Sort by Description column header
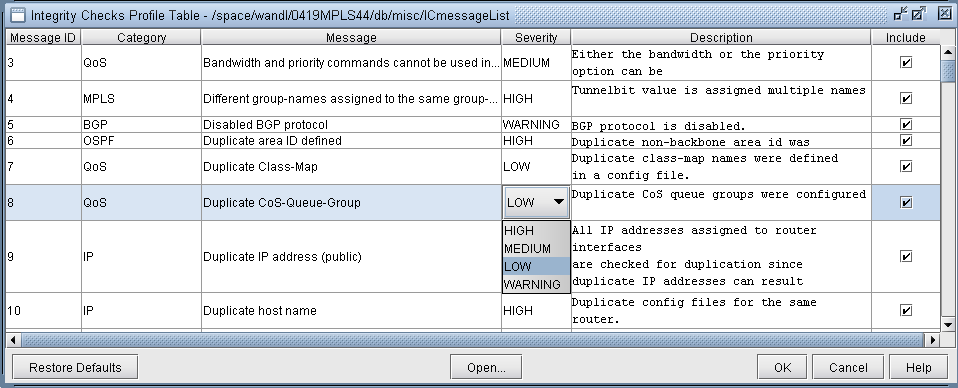Image resolution: width=958 pixels, height=388 pixels. (x=721, y=37)
